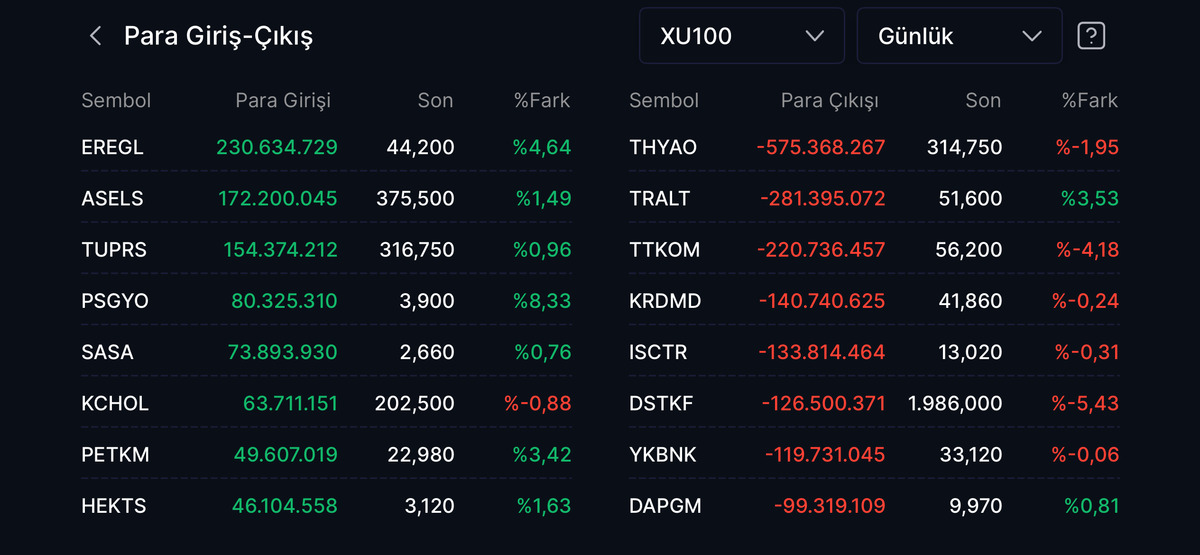Sort by Para Çıkışı column header
Viewport: 1200px width, 555px height.
tap(829, 100)
